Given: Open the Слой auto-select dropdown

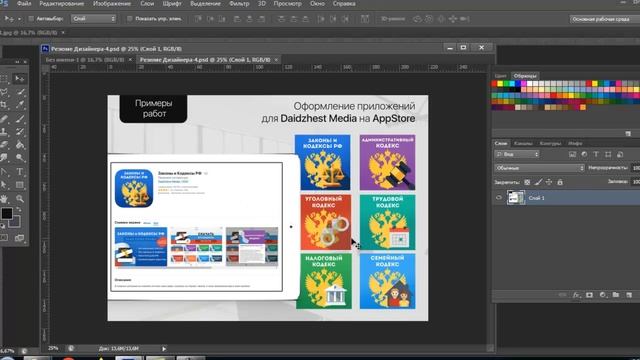Looking at the screenshot, I should click(x=94, y=19).
